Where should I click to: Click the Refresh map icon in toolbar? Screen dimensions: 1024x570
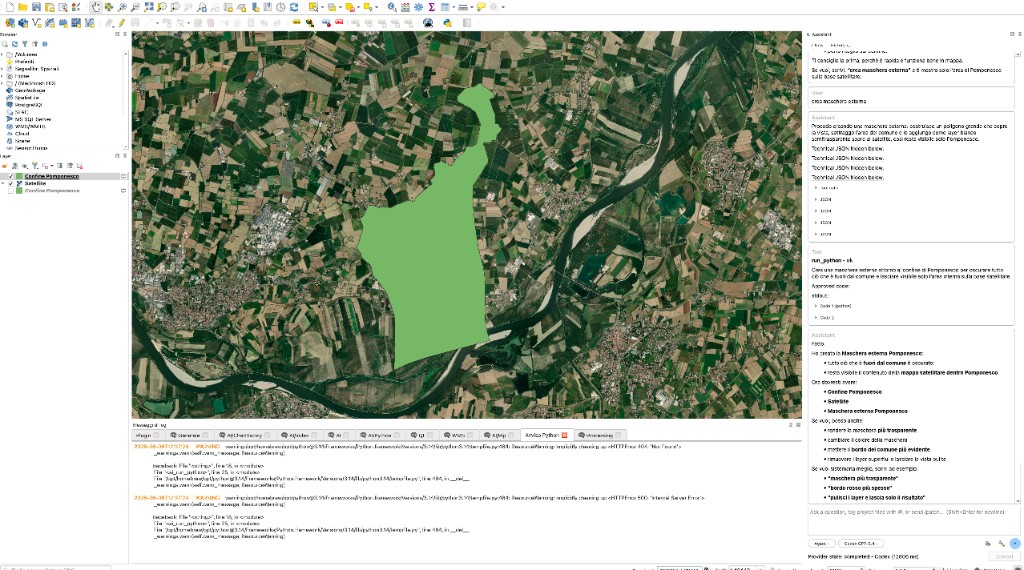tap(294, 7)
